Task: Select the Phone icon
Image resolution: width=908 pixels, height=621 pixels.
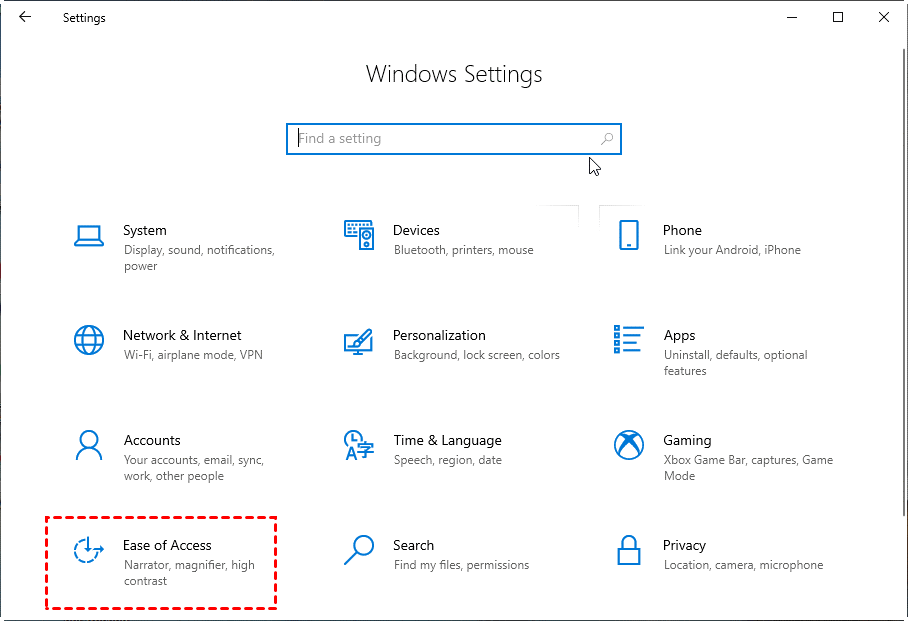Action: [628, 235]
